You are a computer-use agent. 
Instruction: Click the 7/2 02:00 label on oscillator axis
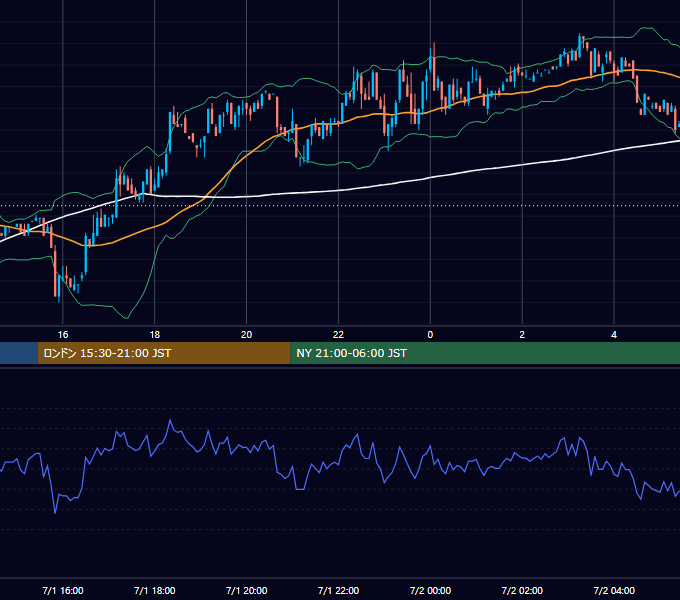(522, 590)
